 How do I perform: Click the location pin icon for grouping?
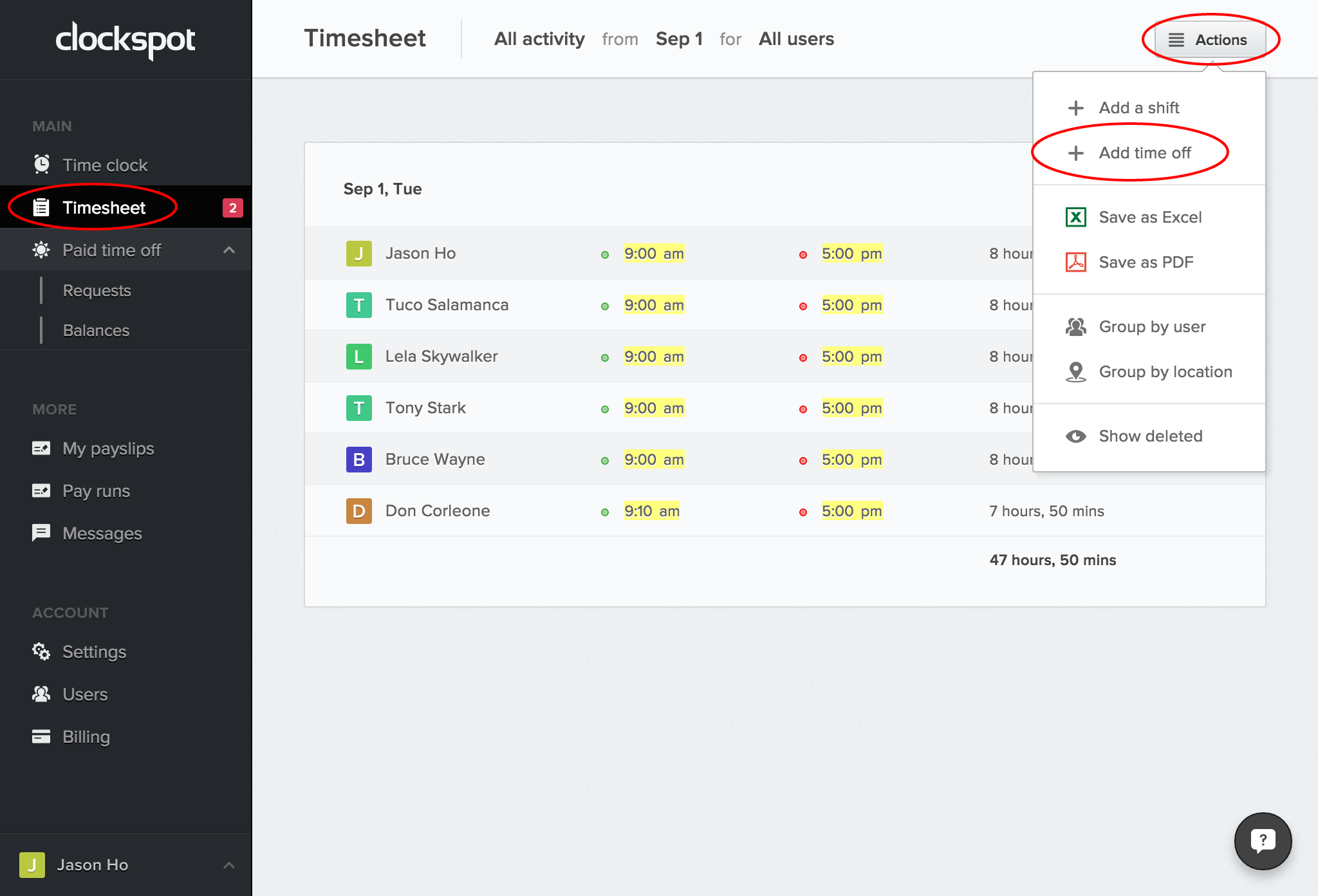(x=1075, y=371)
